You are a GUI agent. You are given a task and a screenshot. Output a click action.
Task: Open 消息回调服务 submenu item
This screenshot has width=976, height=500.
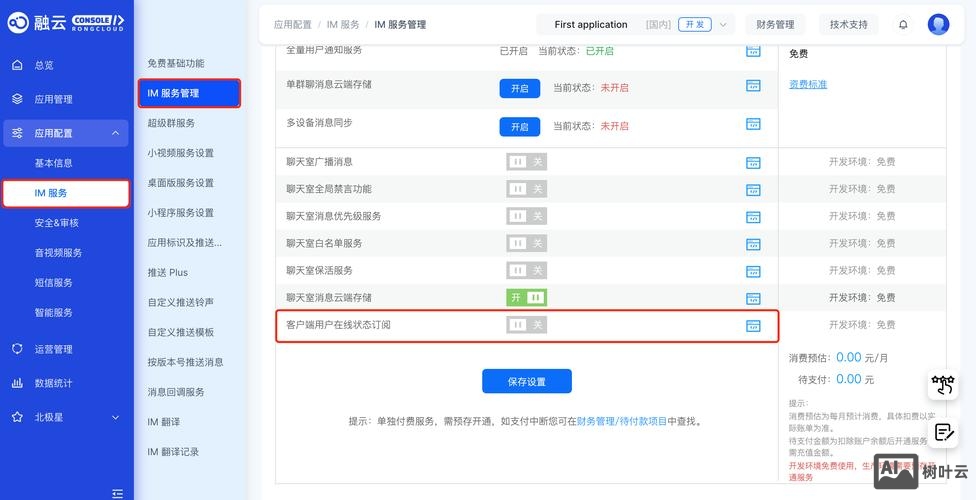click(176, 392)
